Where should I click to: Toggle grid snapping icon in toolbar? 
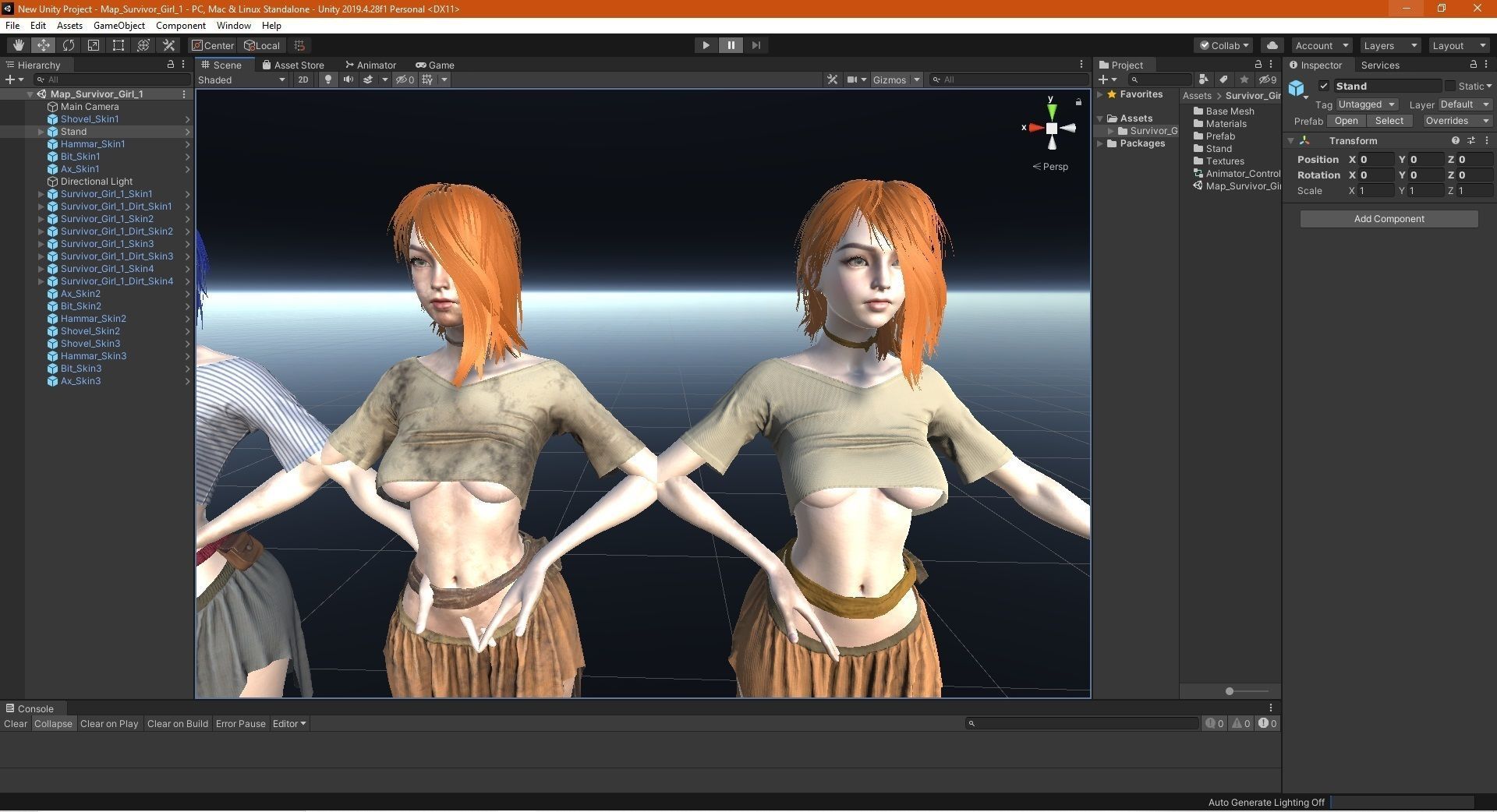pyautogui.click(x=299, y=45)
